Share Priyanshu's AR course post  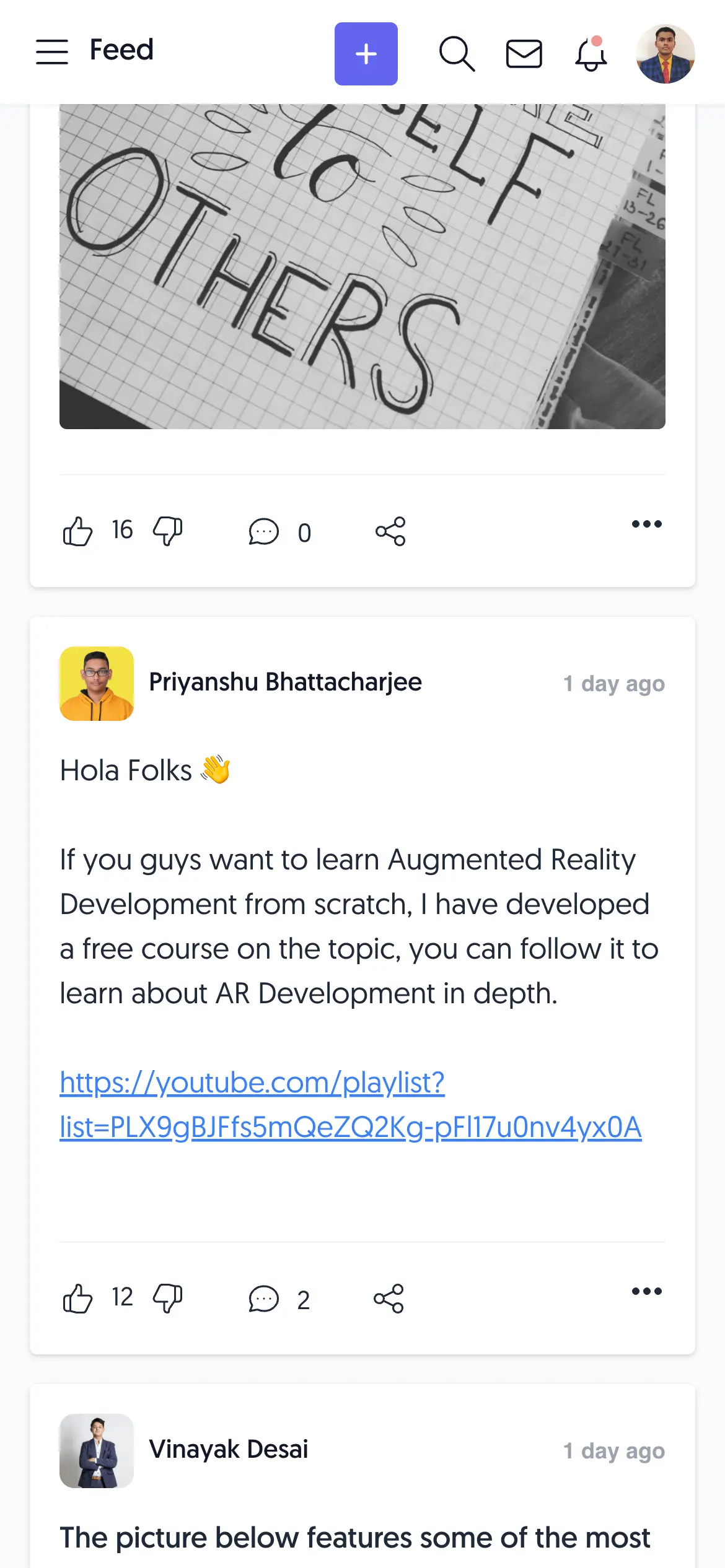(389, 1299)
